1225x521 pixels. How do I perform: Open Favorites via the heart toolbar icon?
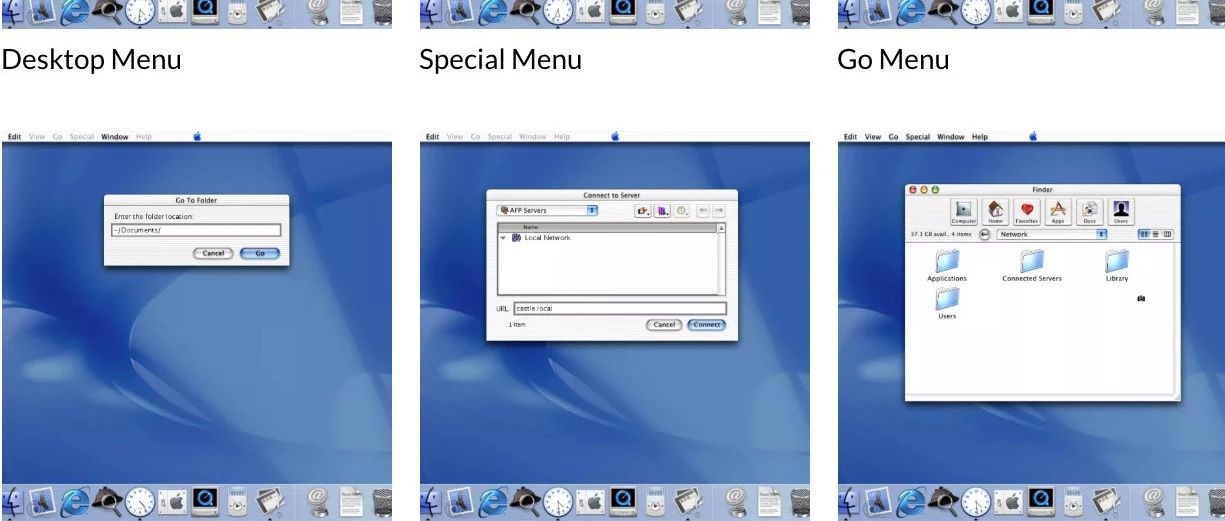(1027, 211)
